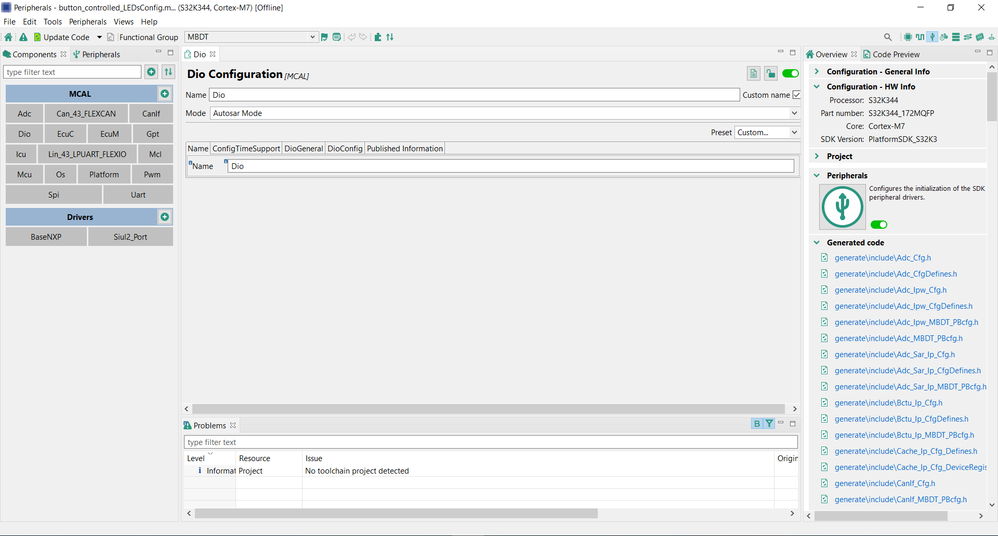Open Dio documentation page icon
Screen dimensions: 998x536
coord(754,74)
